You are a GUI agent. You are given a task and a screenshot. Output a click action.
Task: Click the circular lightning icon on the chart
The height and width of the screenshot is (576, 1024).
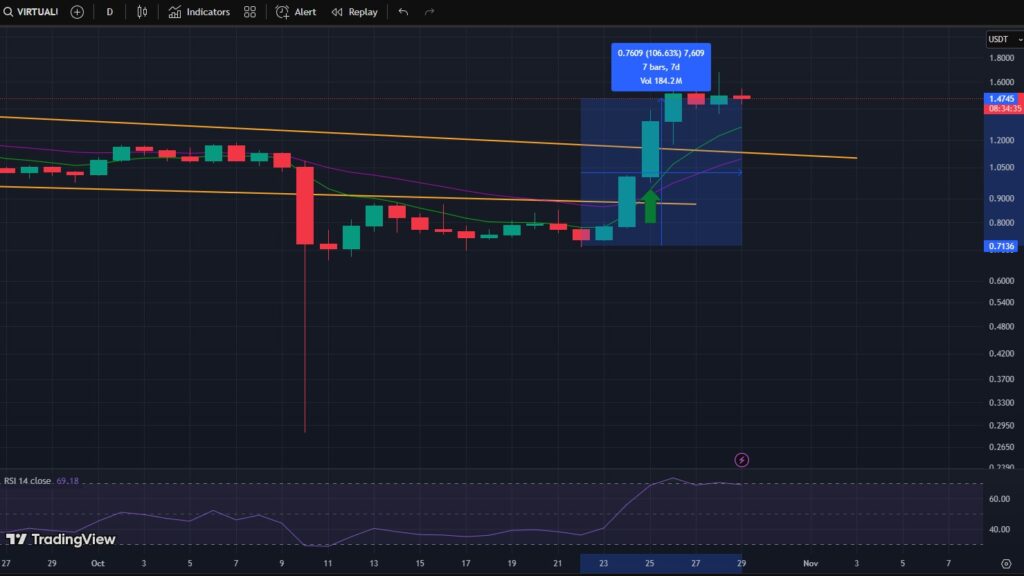(741, 459)
